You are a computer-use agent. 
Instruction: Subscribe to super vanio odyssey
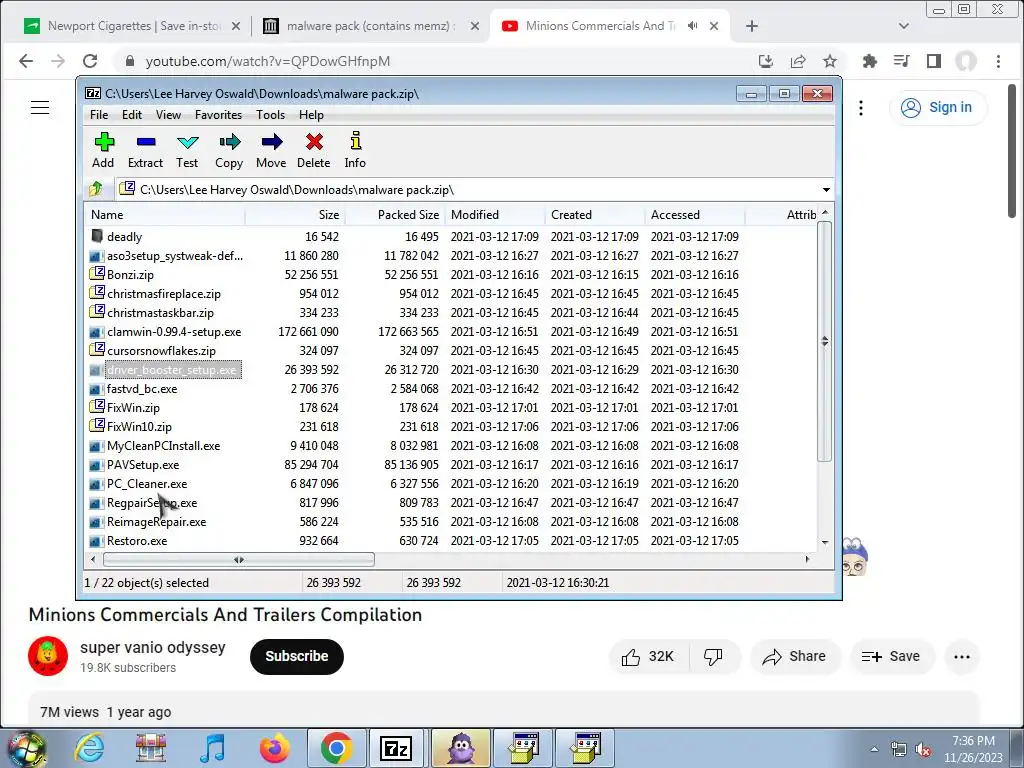click(296, 656)
